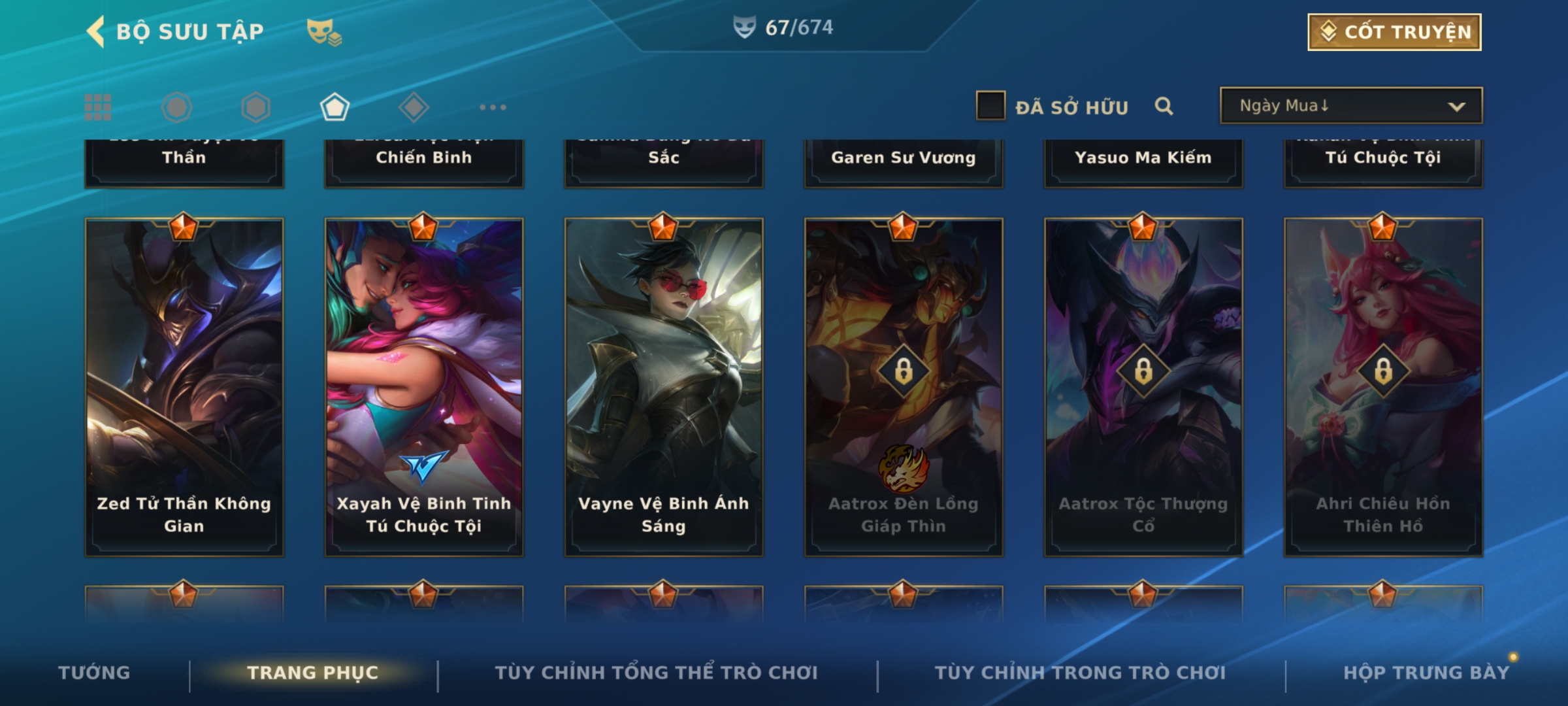Viewport: 1568px width, 706px height.
Task: Tick the Đã Sở Hữu checkbox
Action: [x=990, y=106]
